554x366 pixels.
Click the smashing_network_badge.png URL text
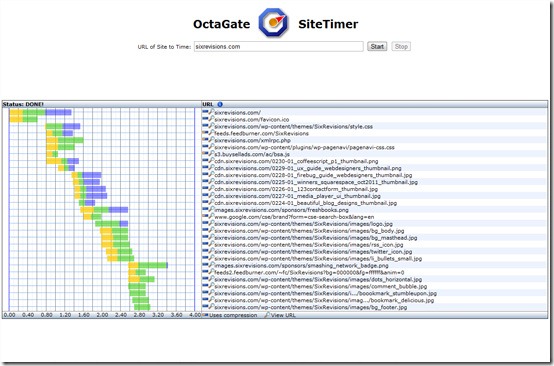[301, 266]
